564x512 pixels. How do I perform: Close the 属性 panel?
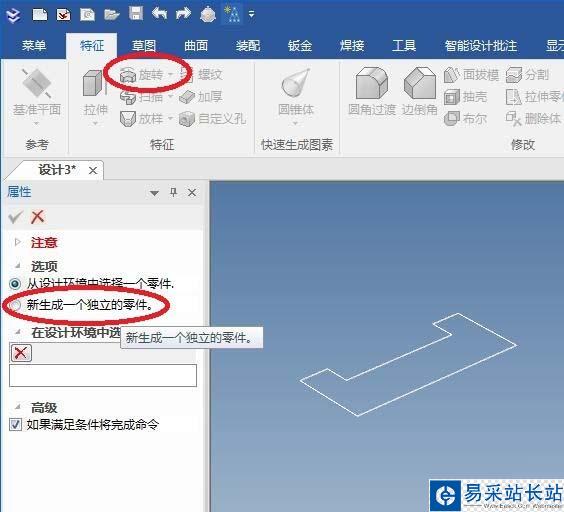(x=192, y=193)
